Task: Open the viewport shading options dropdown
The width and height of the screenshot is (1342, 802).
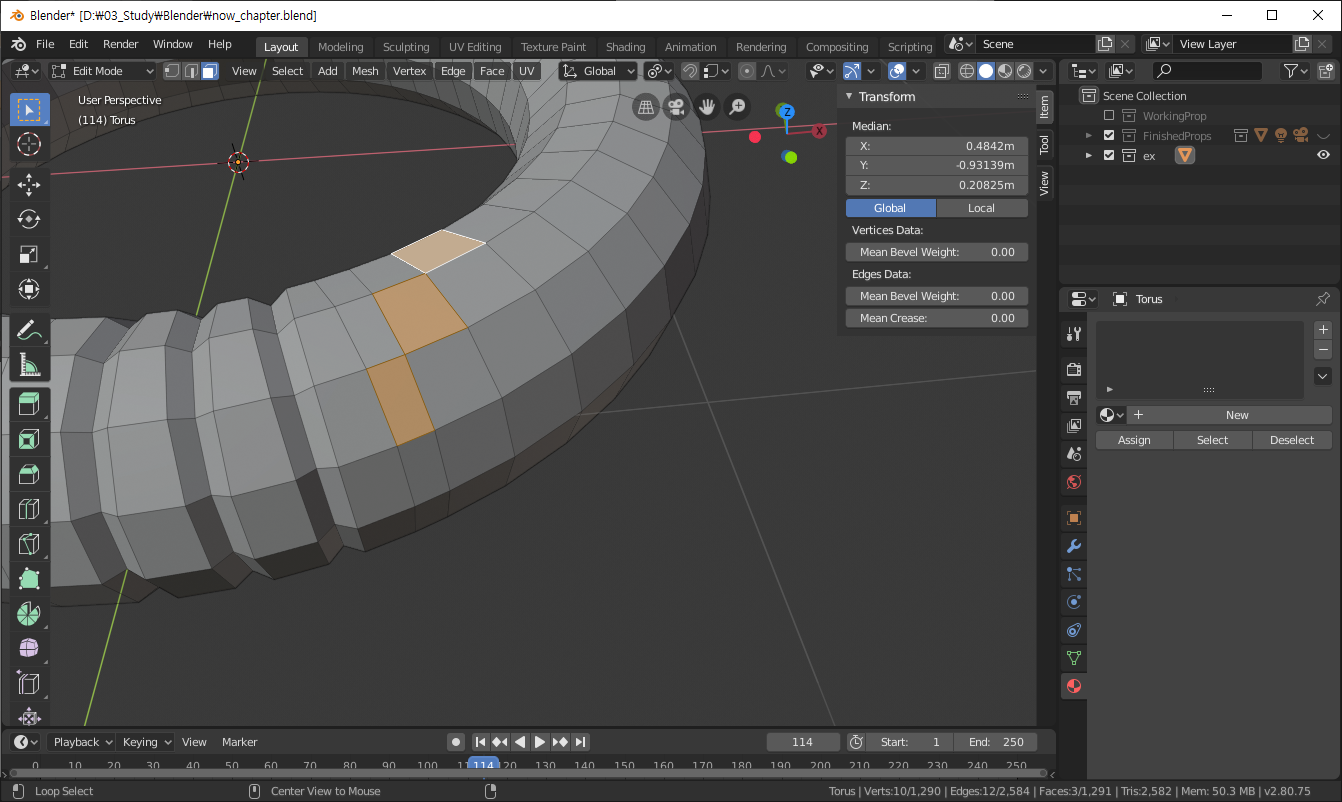Action: pos(1044,71)
